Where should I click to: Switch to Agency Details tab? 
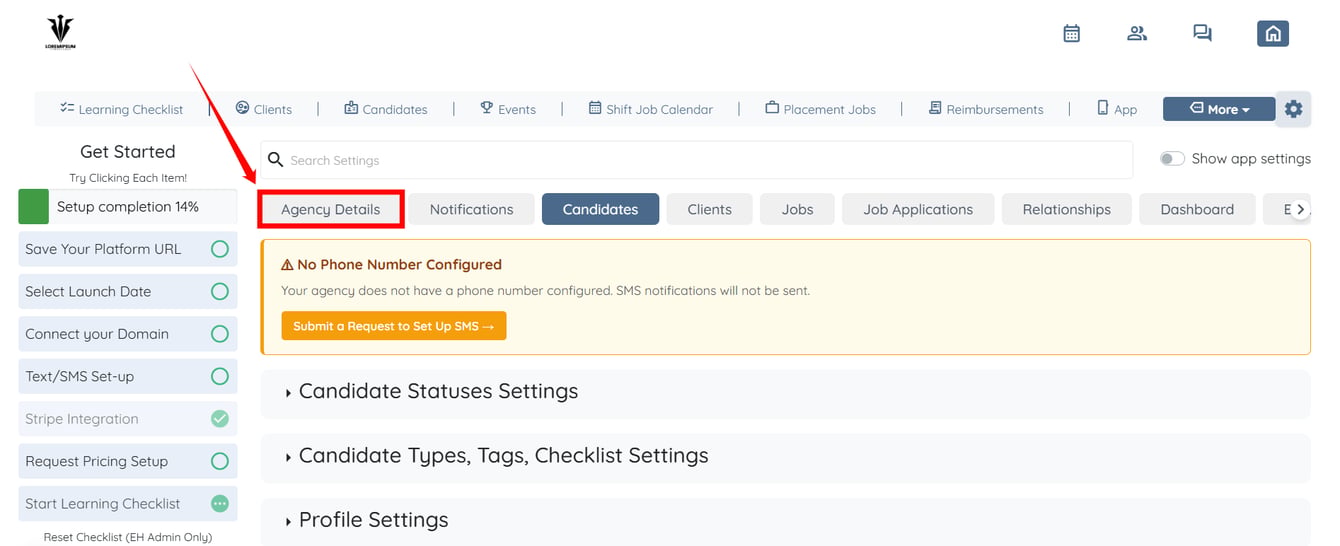point(331,209)
